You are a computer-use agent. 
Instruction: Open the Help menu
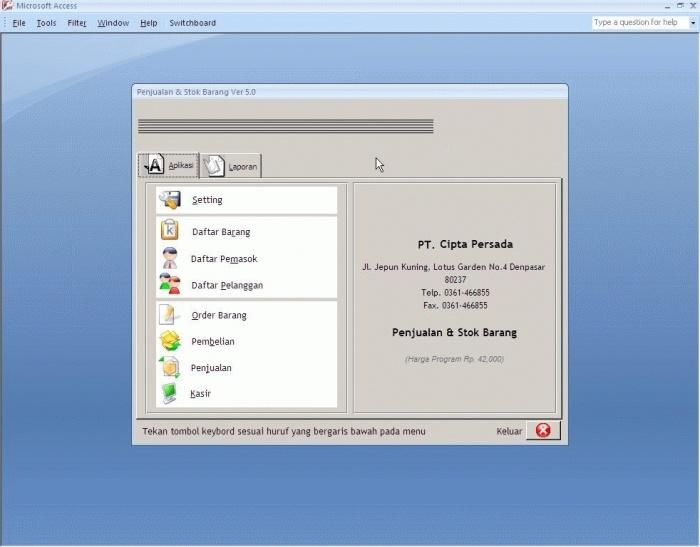(149, 23)
